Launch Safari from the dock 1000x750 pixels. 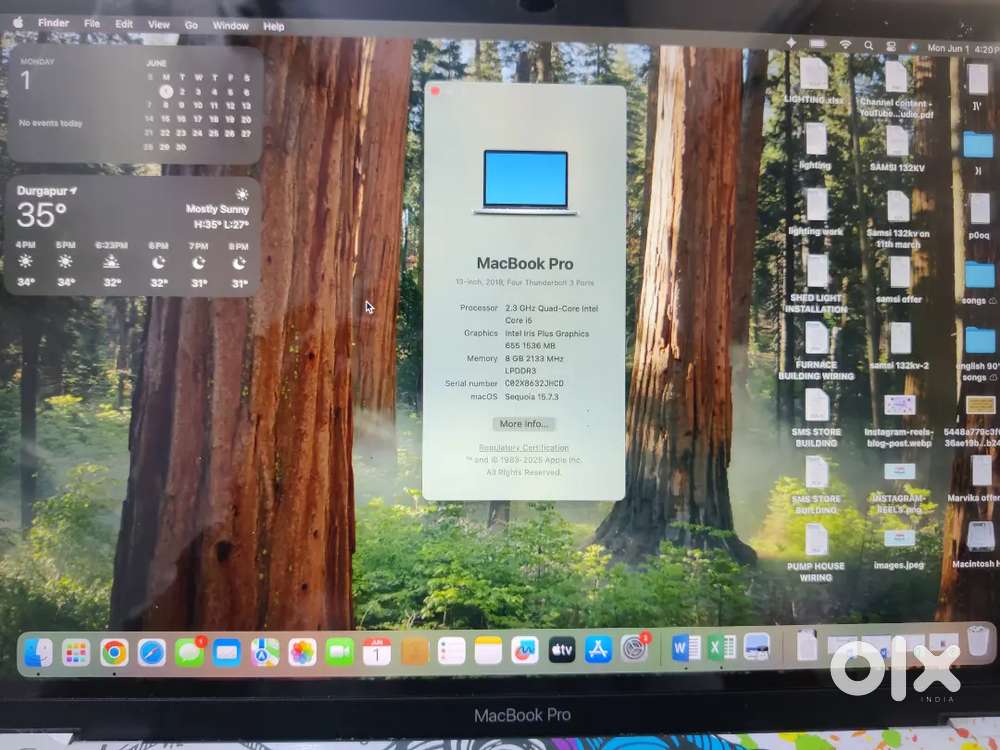click(151, 652)
